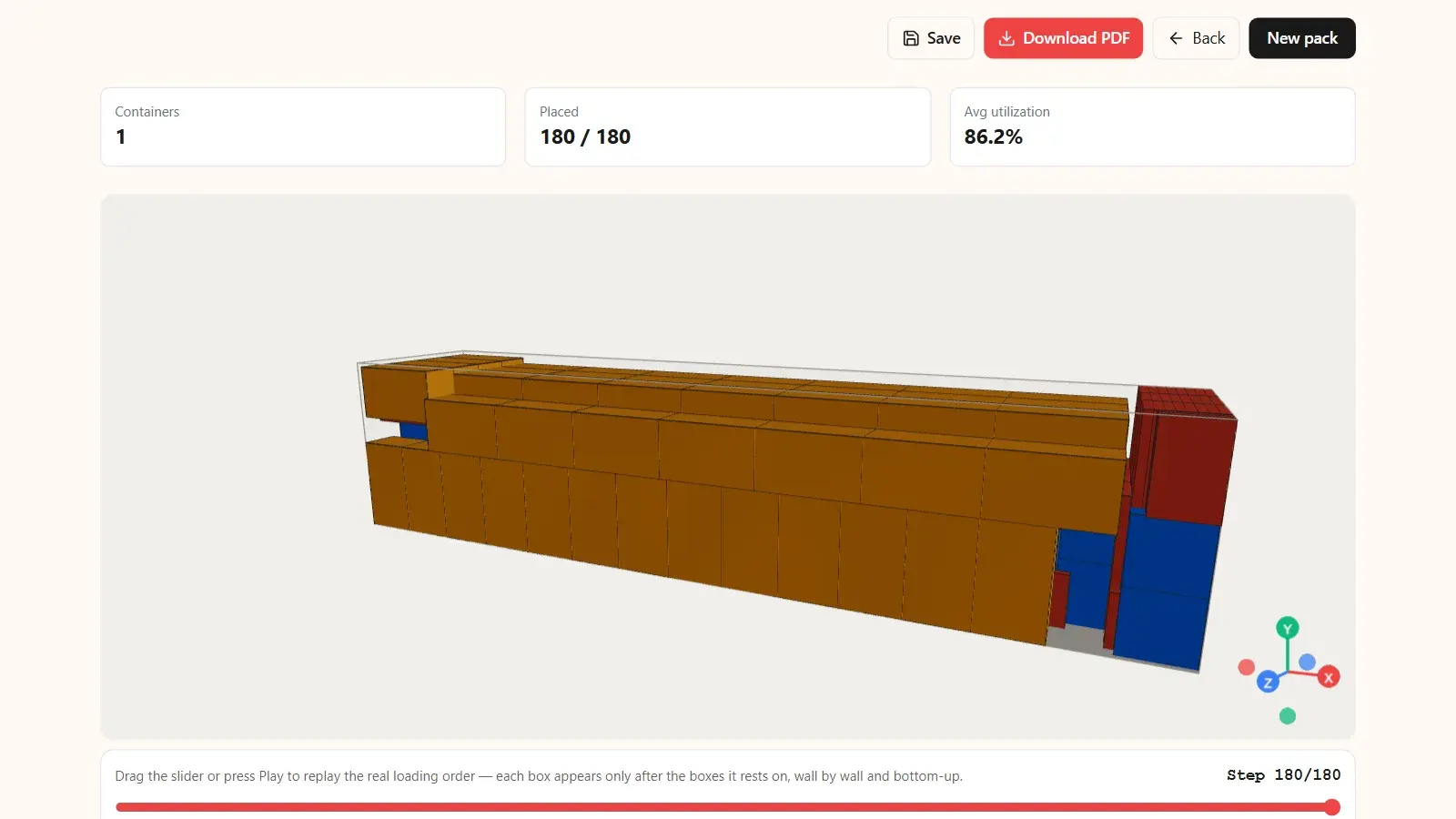Click the slider instruction text
1456x819 pixels.
point(539,776)
